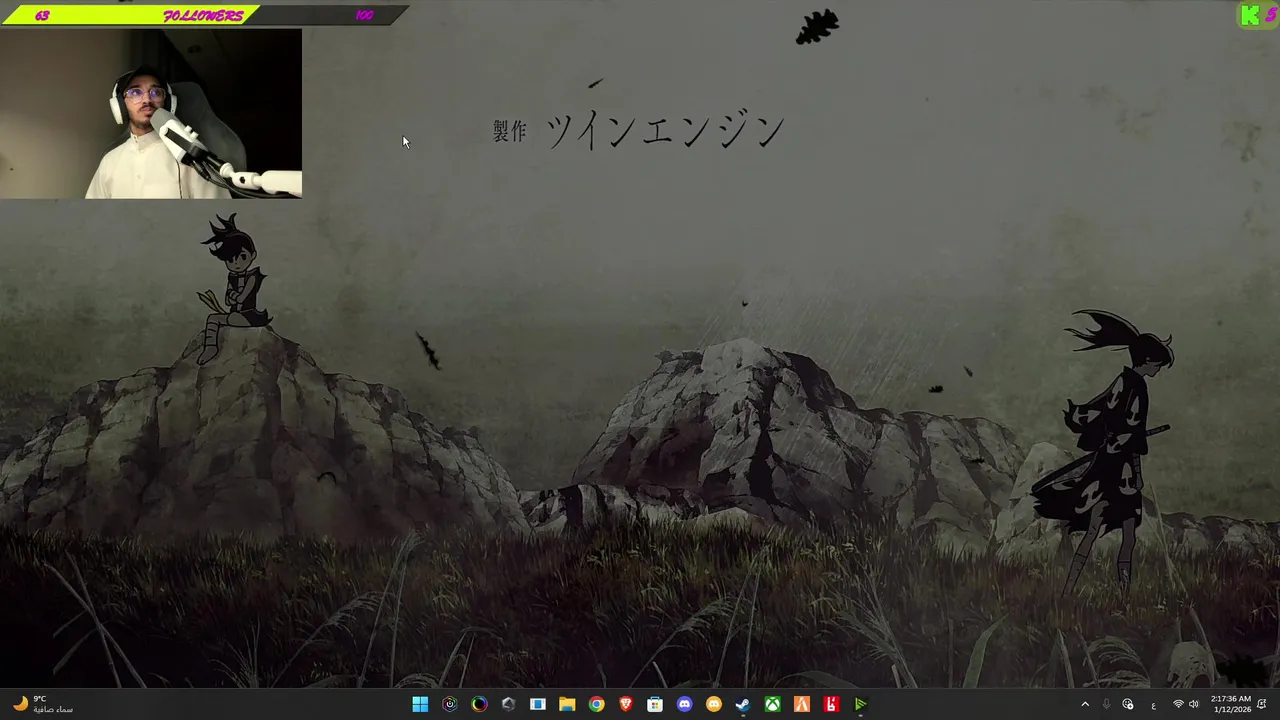Click the green Kick logo overlay
The height and width of the screenshot is (720, 1280).
1250,15
